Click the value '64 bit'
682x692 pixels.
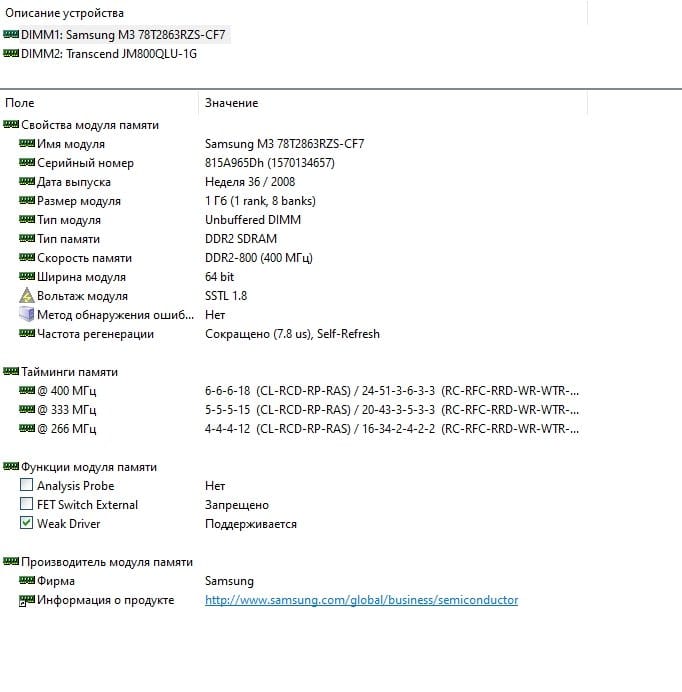[x=219, y=277]
